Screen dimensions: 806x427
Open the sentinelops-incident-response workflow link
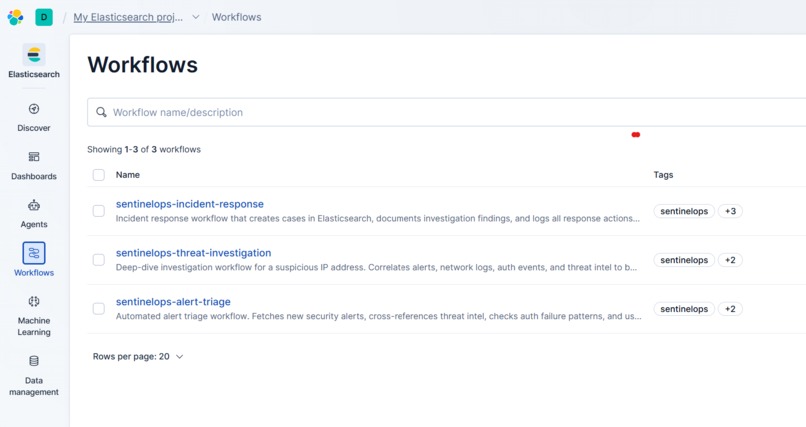coord(190,204)
